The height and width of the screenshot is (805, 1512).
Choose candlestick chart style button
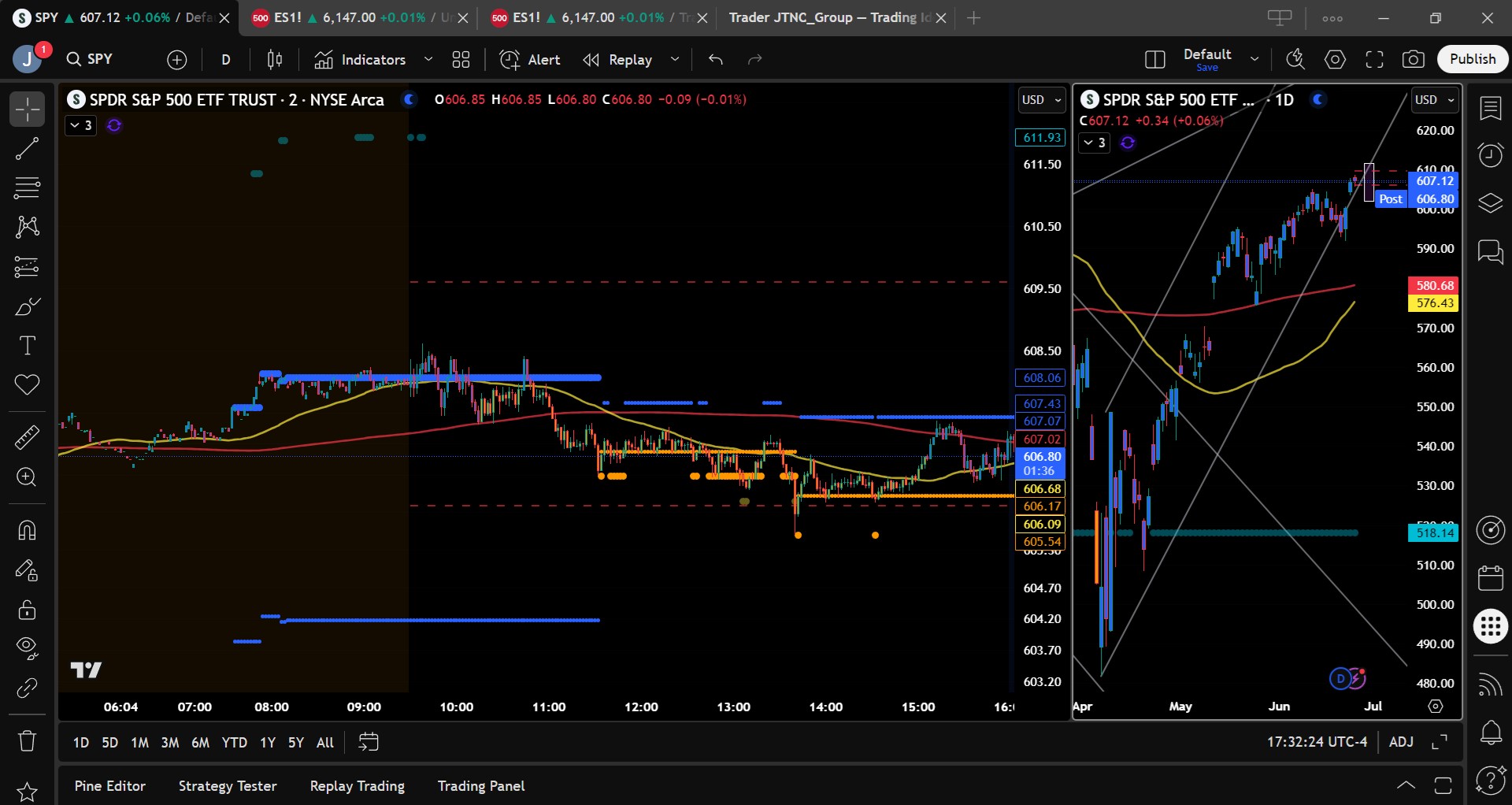pyautogui.click(x=274, y=59)
